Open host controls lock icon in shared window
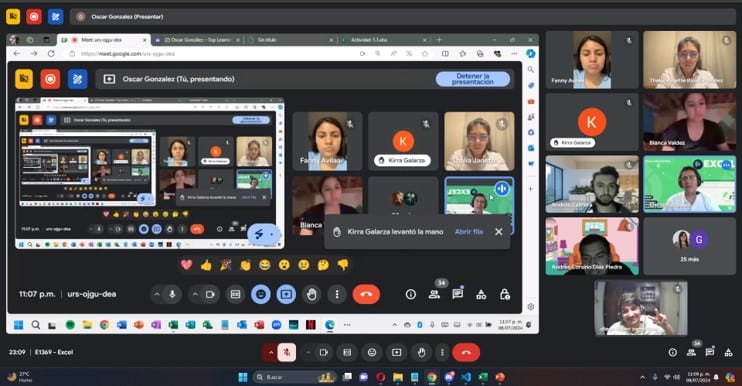Image resolution: width=742 pixels, height=386 pixels. pos(505,294)
